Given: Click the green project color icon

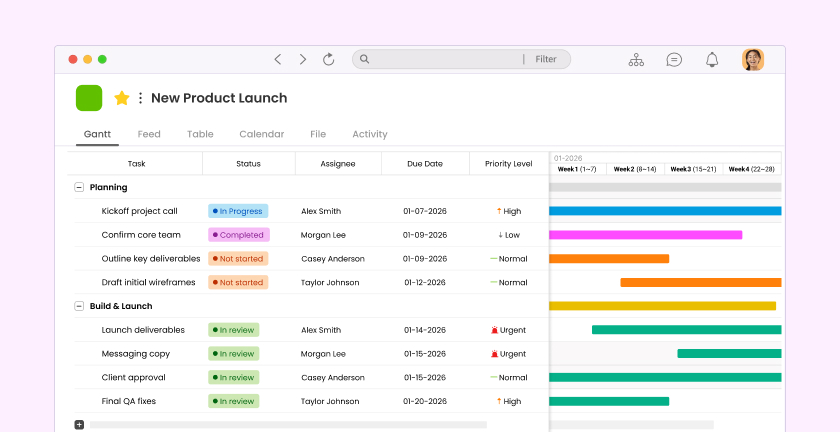Looking at the screenshot, I should pos(89,98).
